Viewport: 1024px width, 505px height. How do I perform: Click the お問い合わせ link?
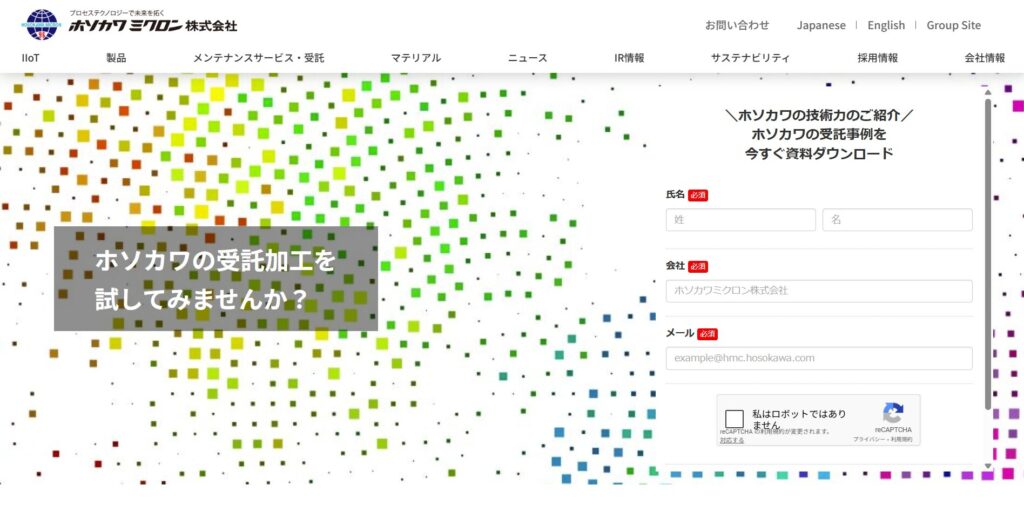[737, 25]
